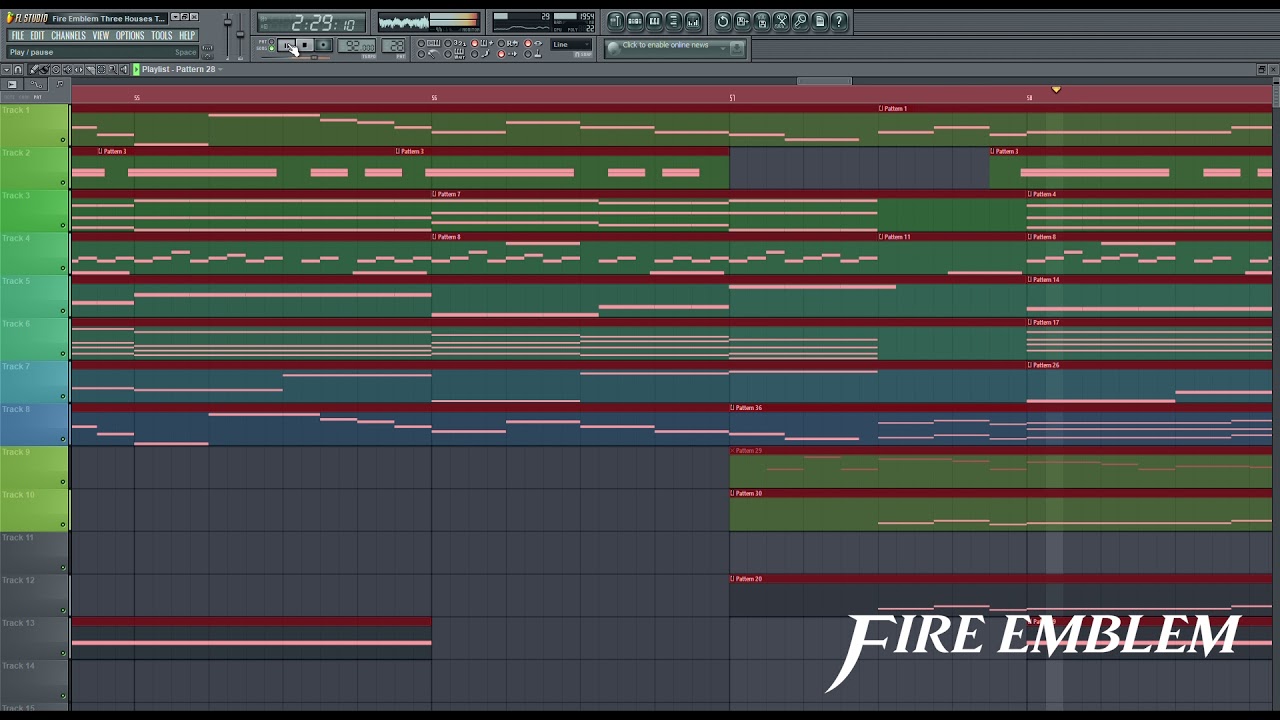This screenshot has height=720, width=1280.
Task: Open project info document icon
Action: click(820, 22)
